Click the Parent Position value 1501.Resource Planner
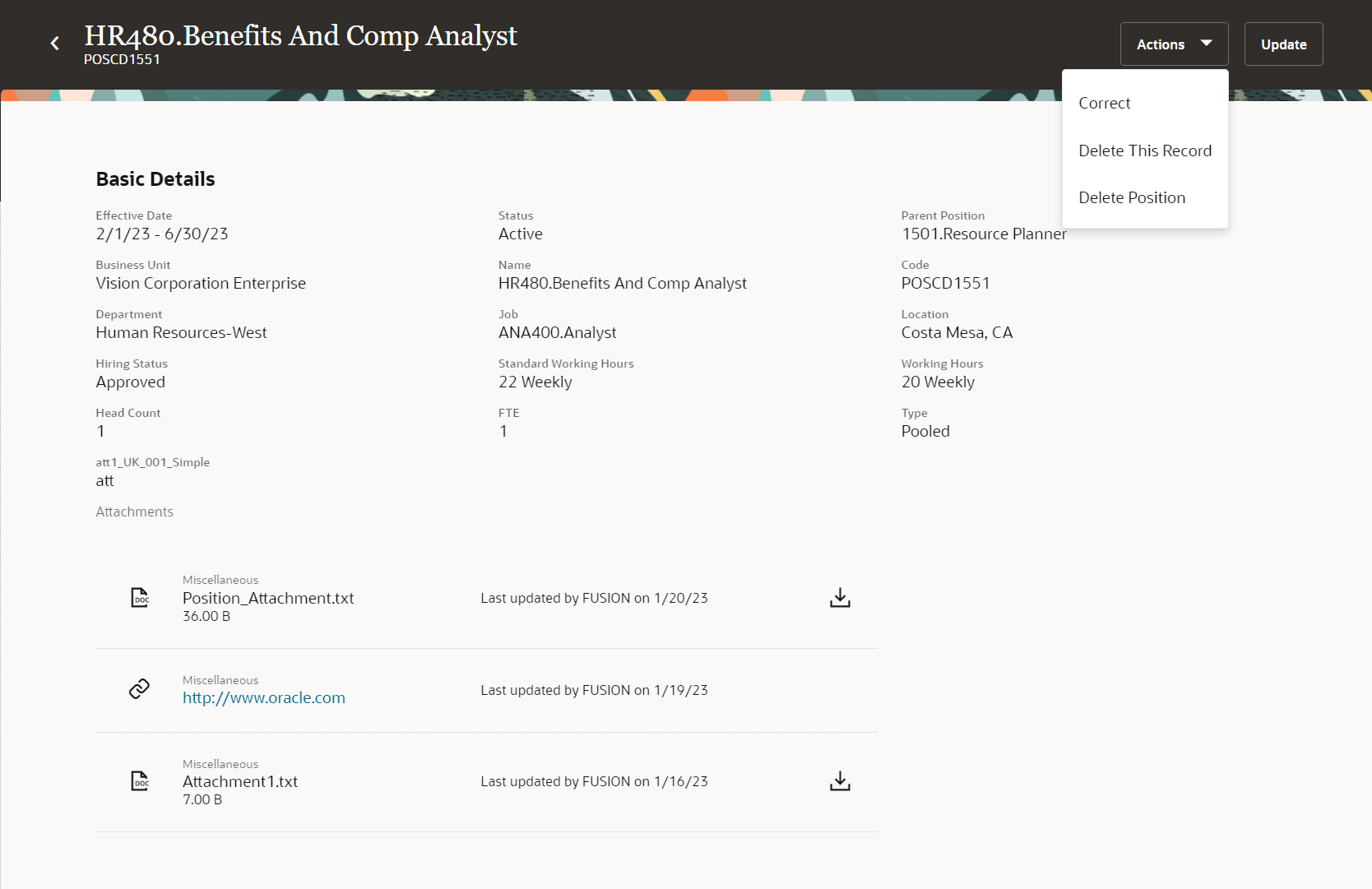 (984, 234)
